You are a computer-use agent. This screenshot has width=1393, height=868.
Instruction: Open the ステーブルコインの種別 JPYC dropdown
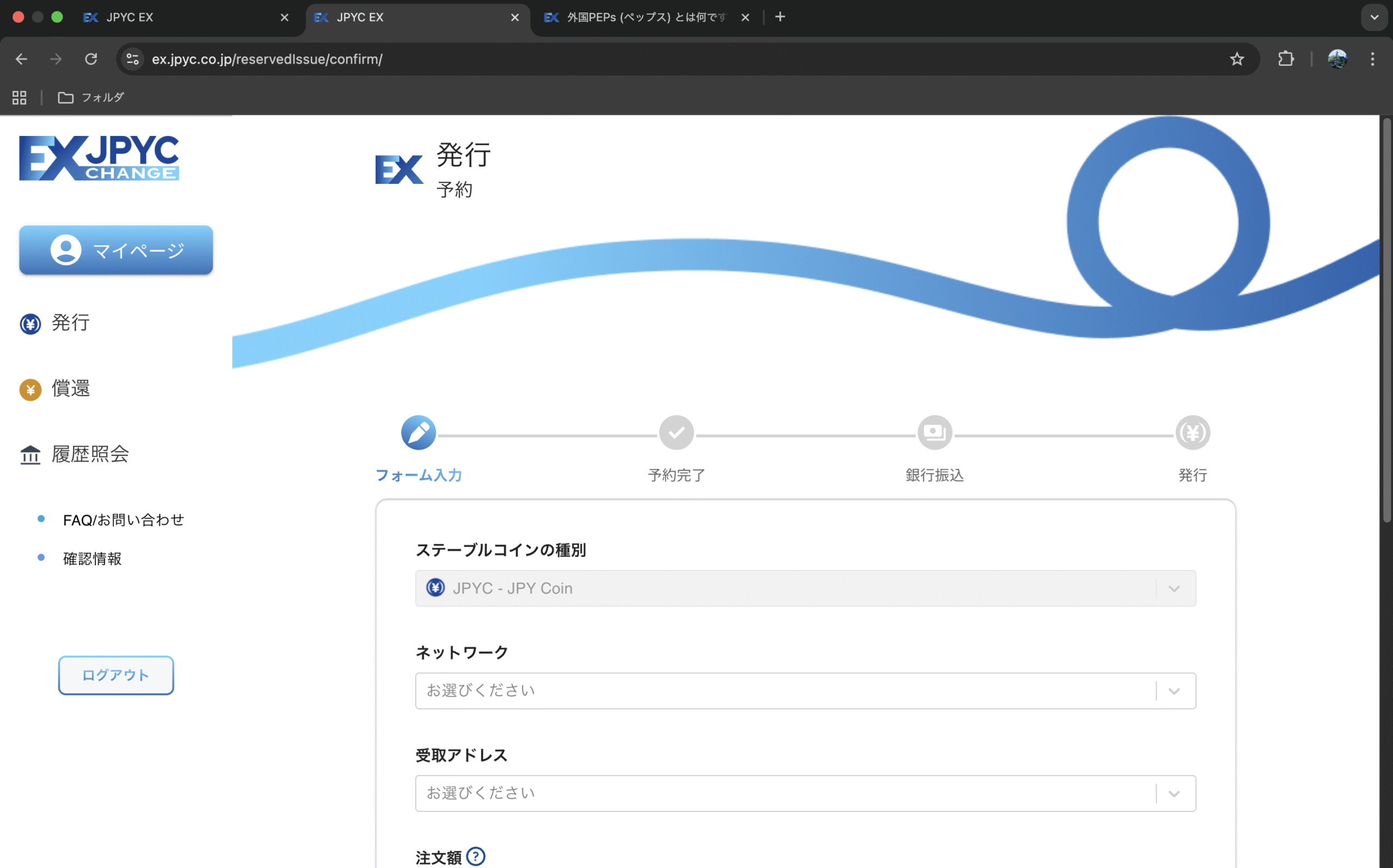[805, 588]
